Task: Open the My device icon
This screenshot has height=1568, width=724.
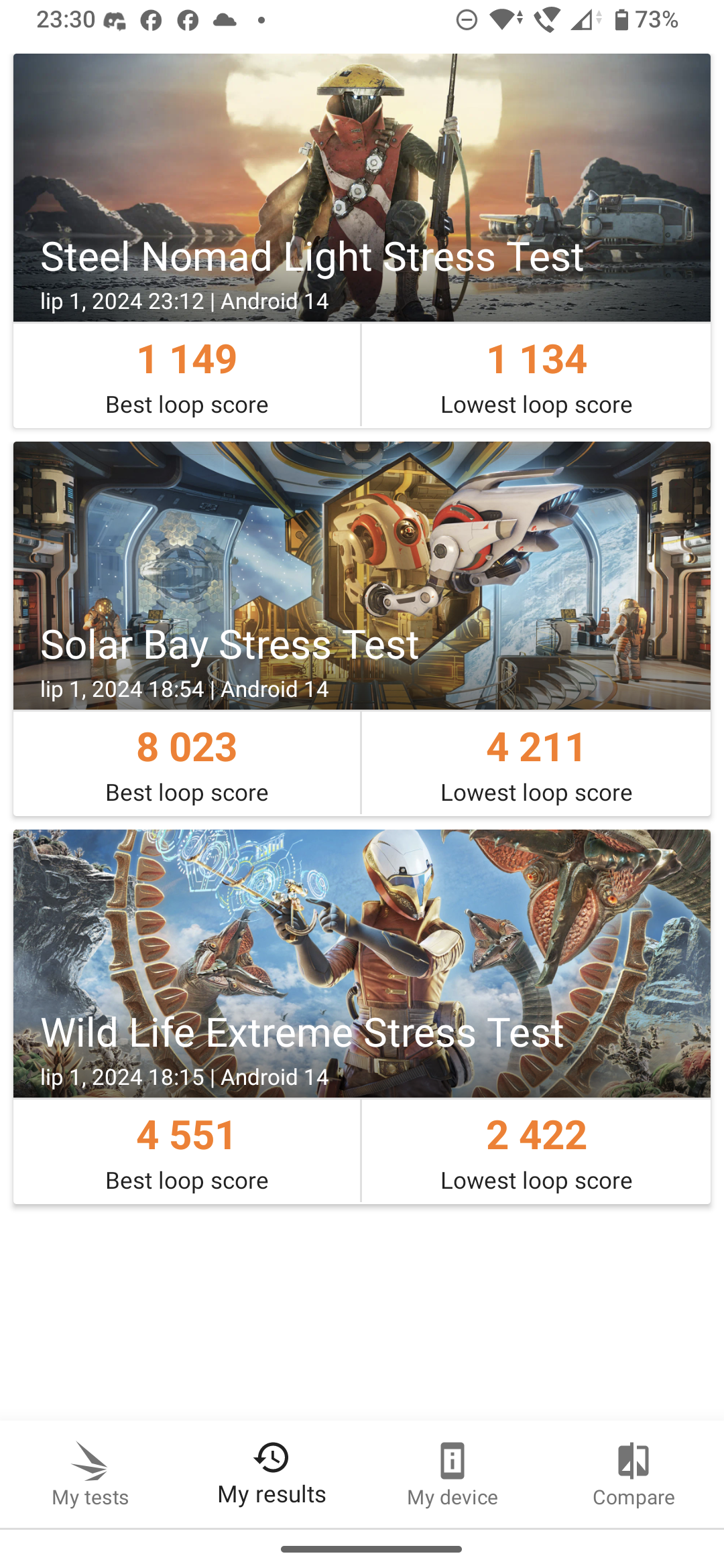Action: point(452,1461)
